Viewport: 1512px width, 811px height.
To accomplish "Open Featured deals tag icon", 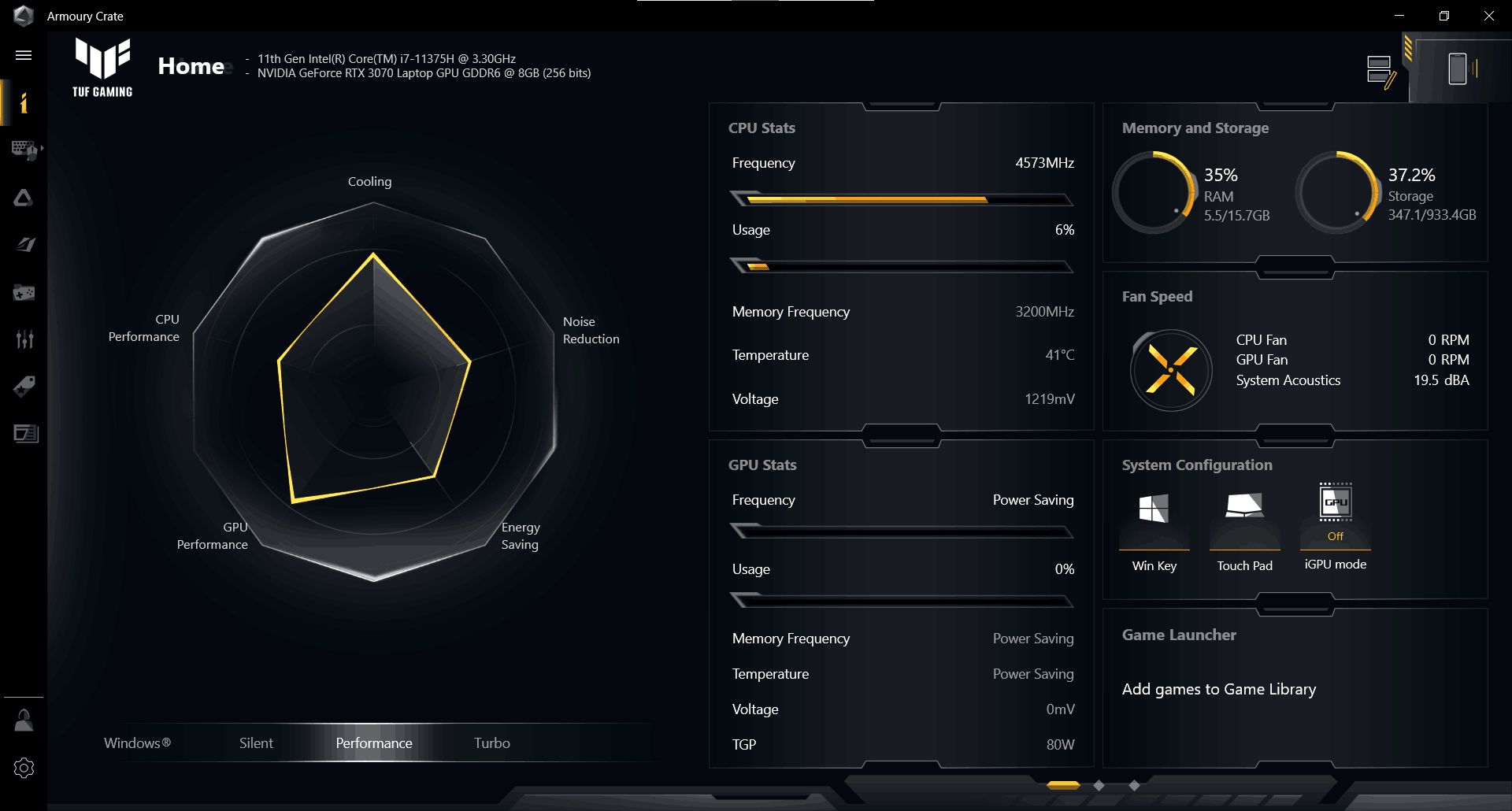I will click(x=24, y=386).
